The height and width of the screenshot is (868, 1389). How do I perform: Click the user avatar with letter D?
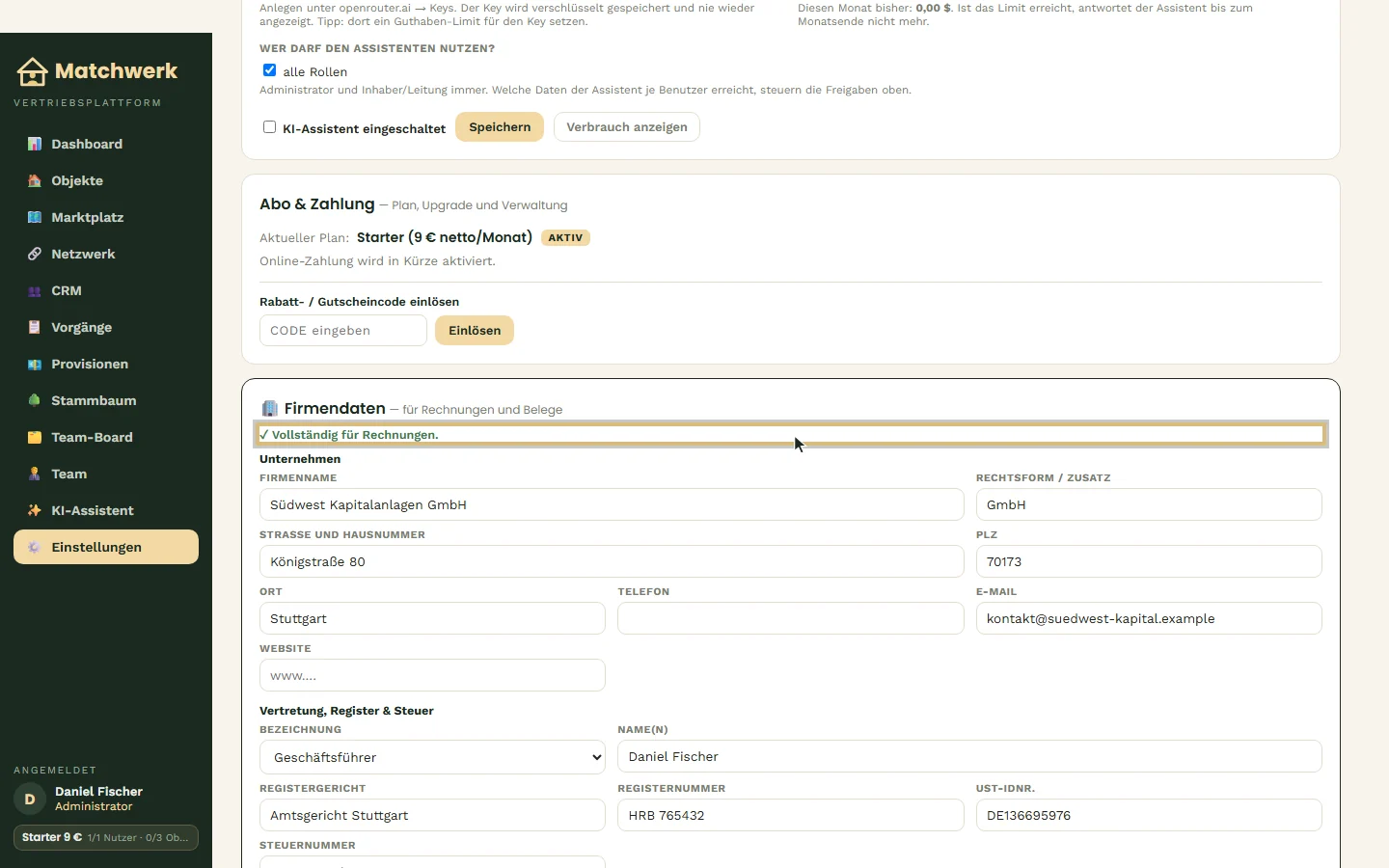pyautogui.click(x=30, y=799)
